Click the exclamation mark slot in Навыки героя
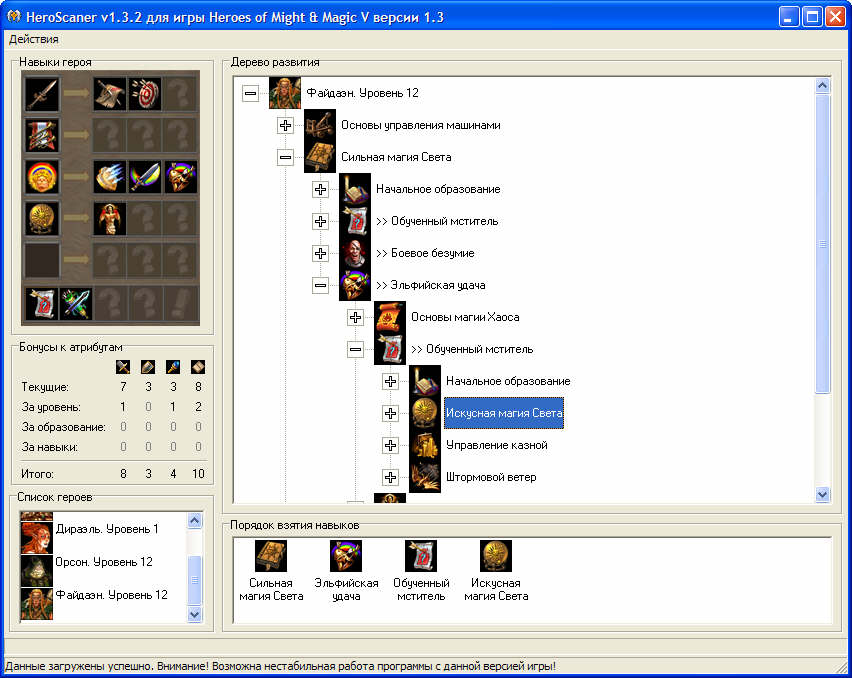 180,303
